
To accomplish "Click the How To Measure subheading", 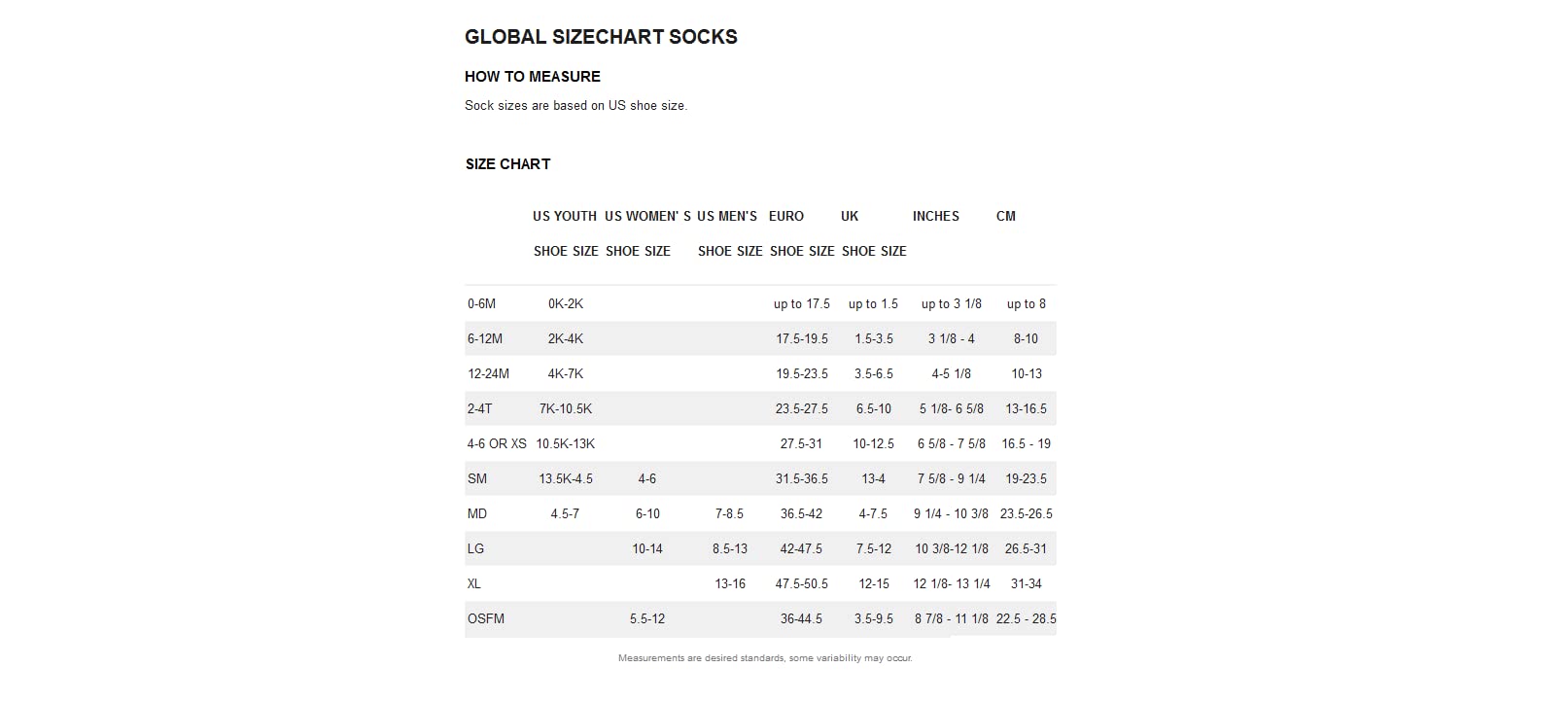I will click(x=532, y=77).
